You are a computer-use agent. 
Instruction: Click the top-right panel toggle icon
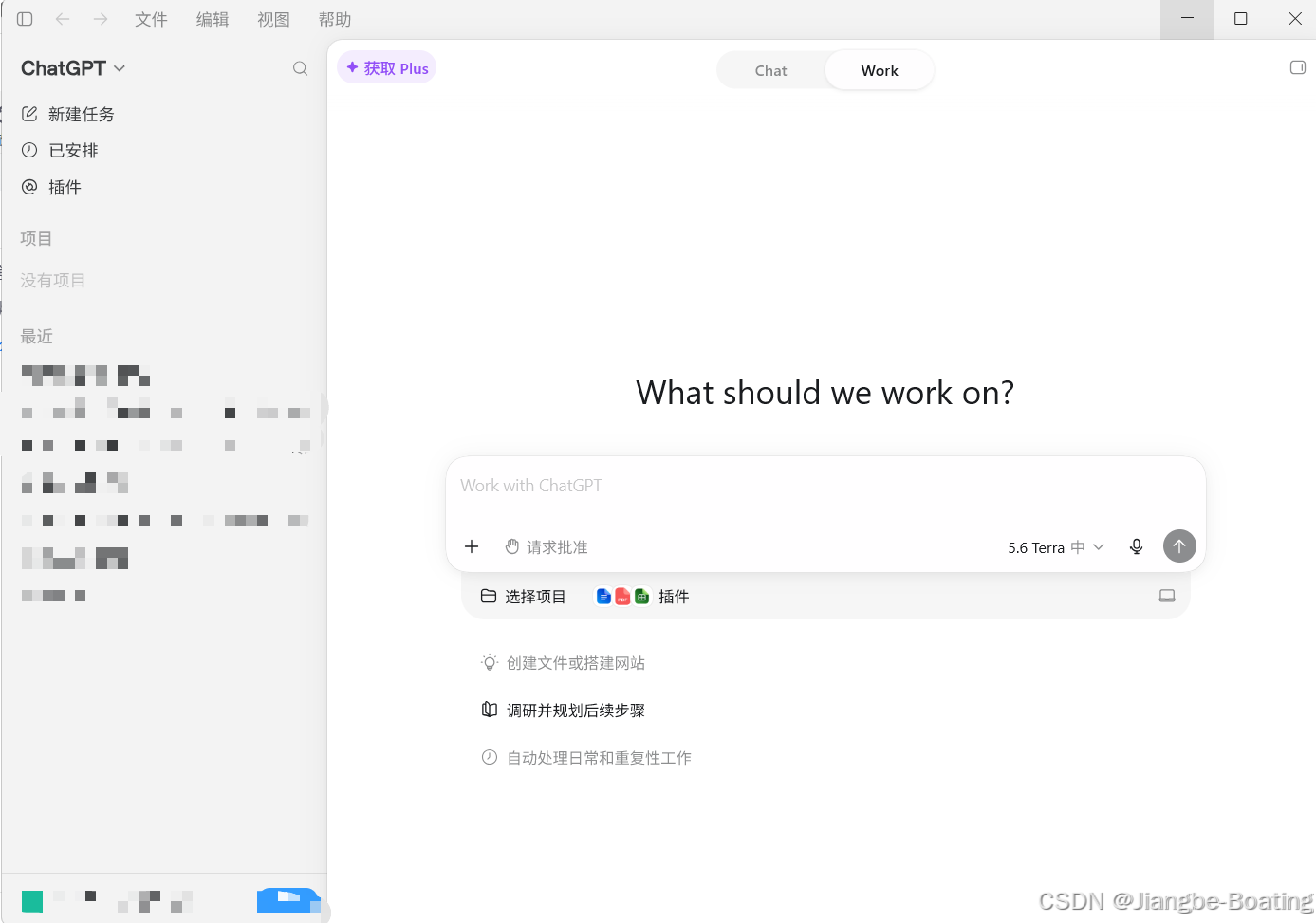pyautogui.click(x=1298, y=67)
